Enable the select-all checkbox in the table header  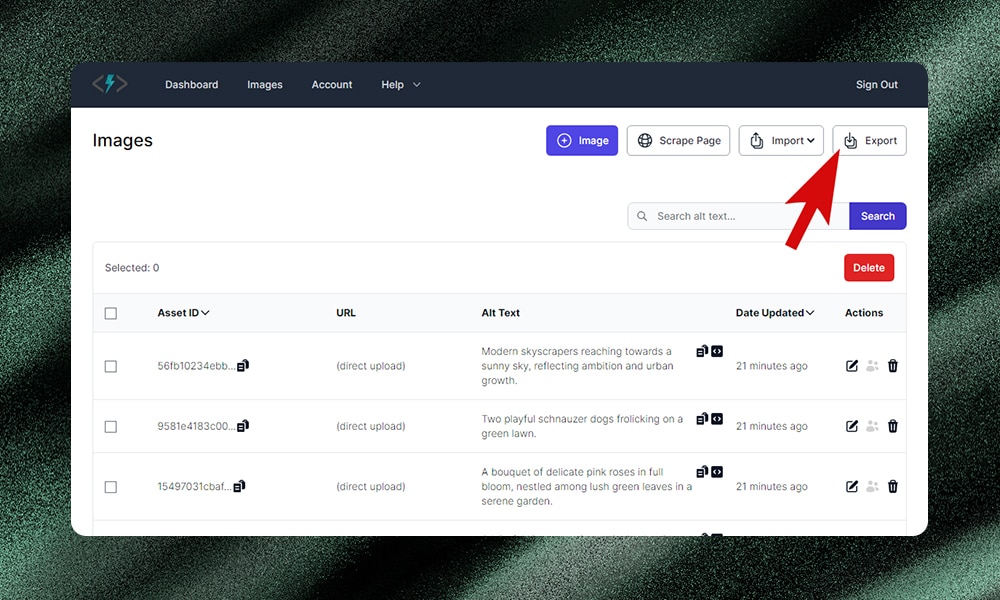[111, 313]
